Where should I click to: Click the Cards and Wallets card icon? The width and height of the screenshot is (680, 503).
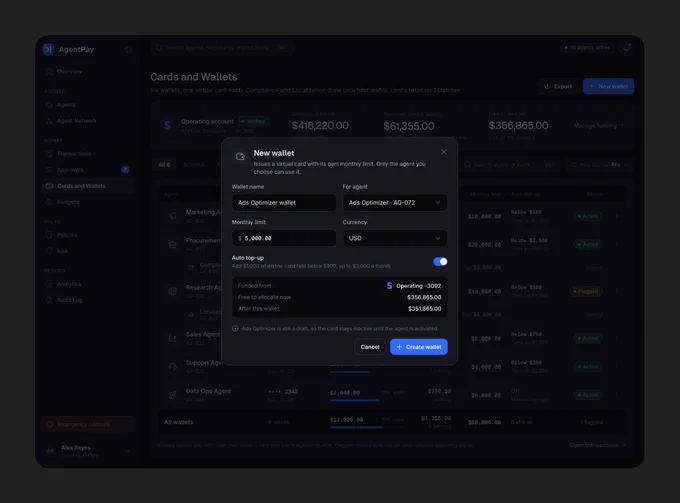(x=49, y=186)
